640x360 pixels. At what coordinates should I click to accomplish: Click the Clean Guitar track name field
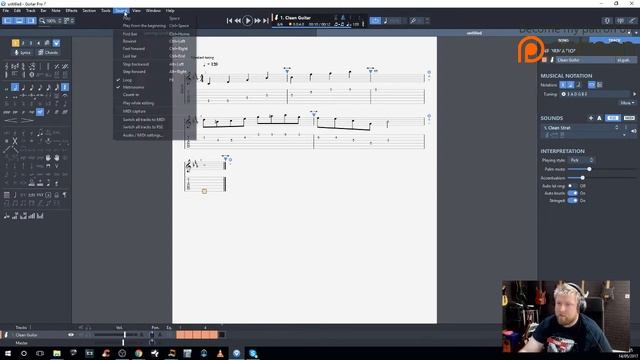click(x=585, y=60)
